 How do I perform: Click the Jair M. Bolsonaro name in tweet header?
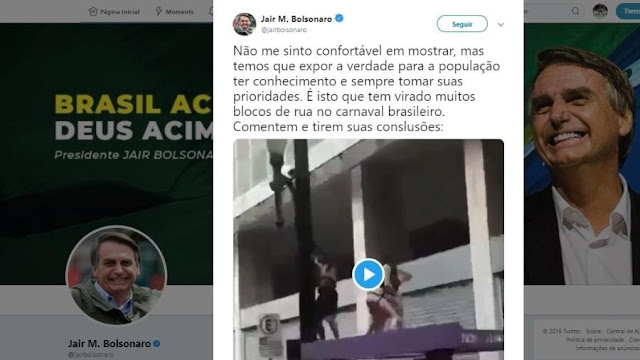296,19
